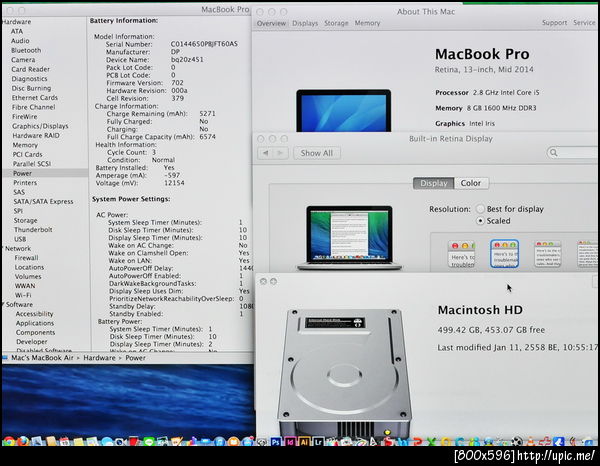Select SATA/SATA Express in the sidebar
Viewport: 600px width, 466px height.
[x=43, y=202]
